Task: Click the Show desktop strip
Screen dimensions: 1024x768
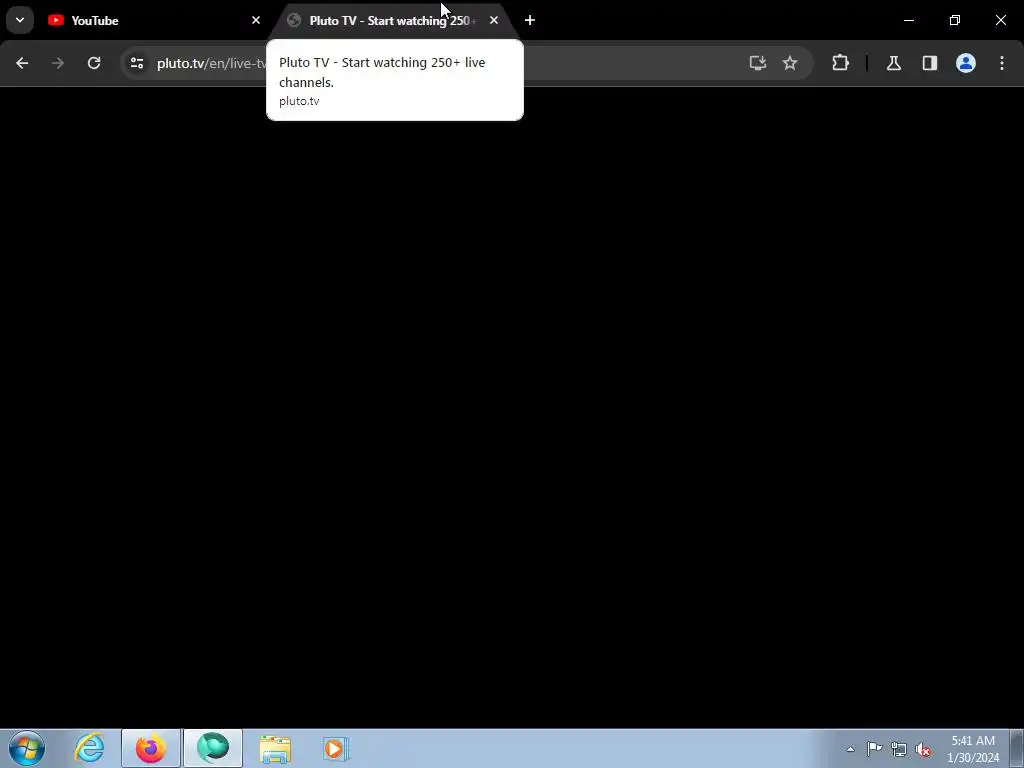Action: (1017, 748)
